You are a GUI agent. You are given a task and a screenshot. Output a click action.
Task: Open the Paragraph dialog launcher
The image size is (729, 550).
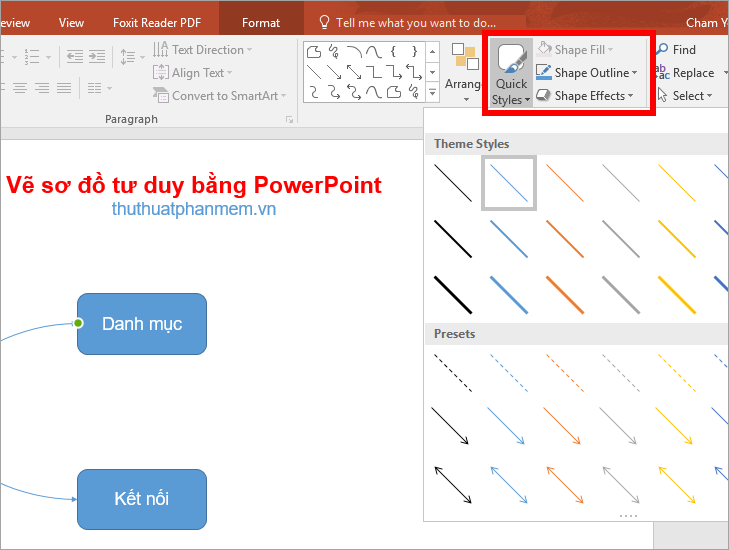[x=290, y=119]
